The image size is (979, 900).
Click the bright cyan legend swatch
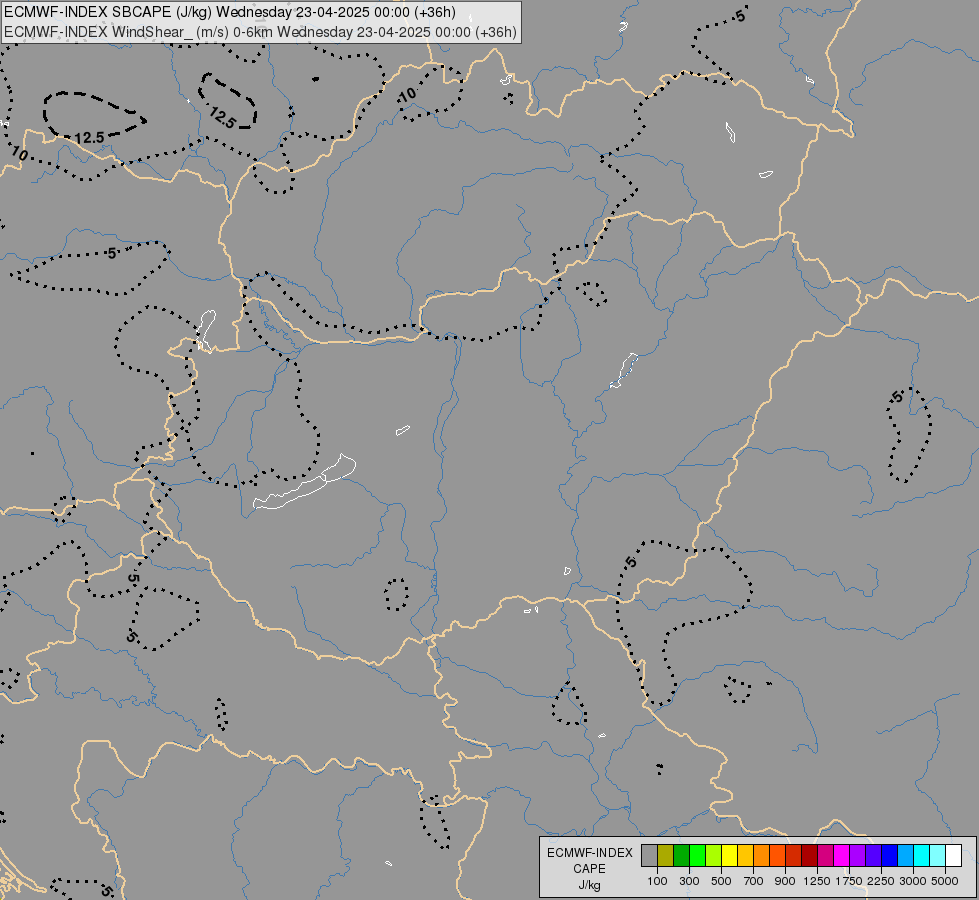[x=922, y=856]
